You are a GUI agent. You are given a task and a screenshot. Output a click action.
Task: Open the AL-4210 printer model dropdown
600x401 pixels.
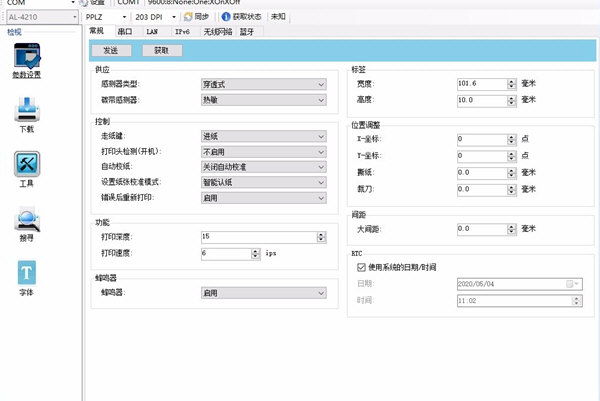pos(42,17)
